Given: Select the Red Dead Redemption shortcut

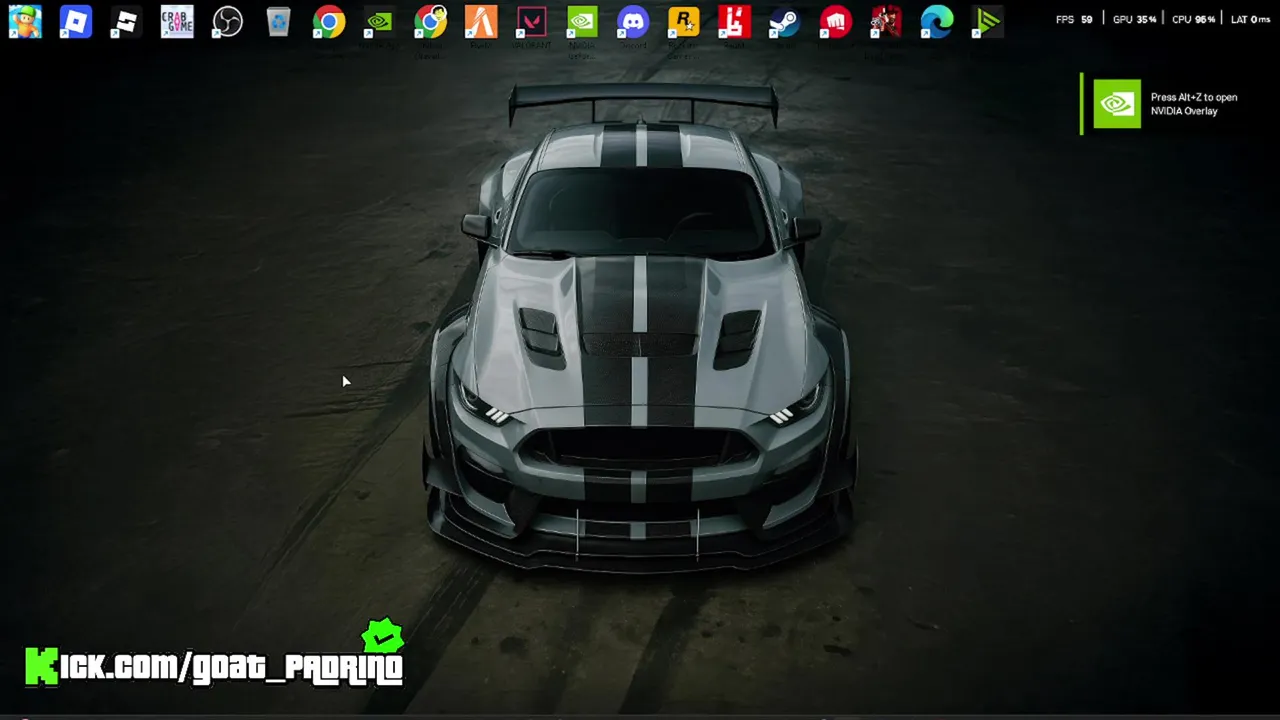Looking at the screenshot, I should pos(886,21).
